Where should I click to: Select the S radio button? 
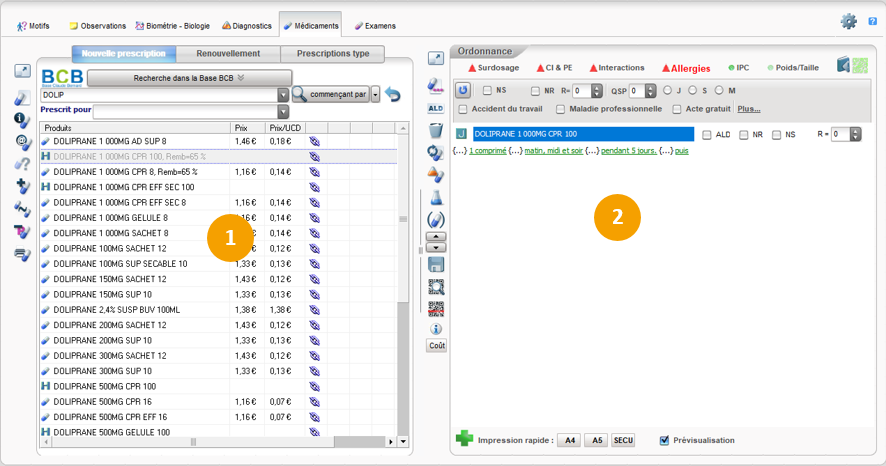tap(693, 90)
